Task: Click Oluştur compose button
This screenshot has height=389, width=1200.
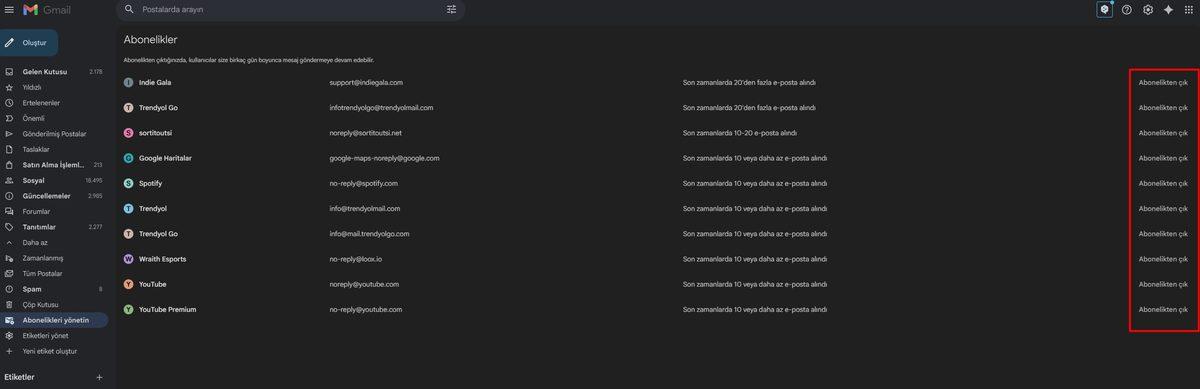Action: (29, 43)
